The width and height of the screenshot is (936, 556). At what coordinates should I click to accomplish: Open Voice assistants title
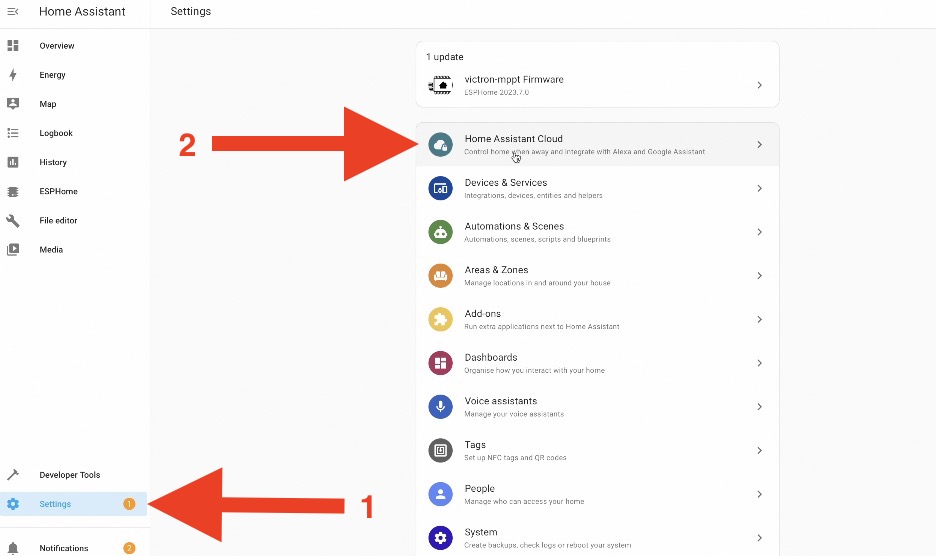click(501, 401)
